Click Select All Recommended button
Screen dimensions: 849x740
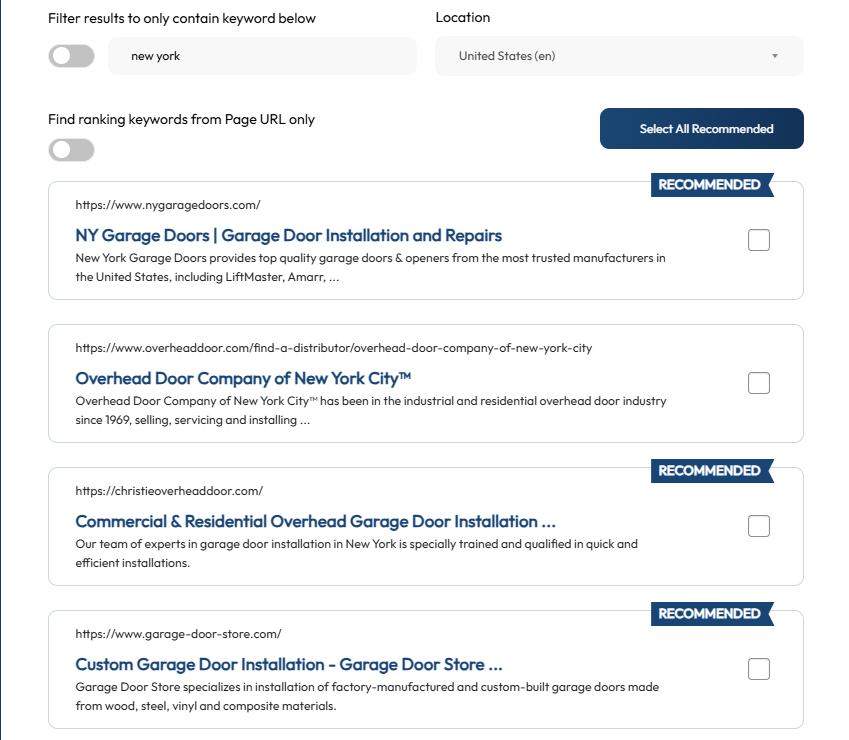(x=702, y=128)
